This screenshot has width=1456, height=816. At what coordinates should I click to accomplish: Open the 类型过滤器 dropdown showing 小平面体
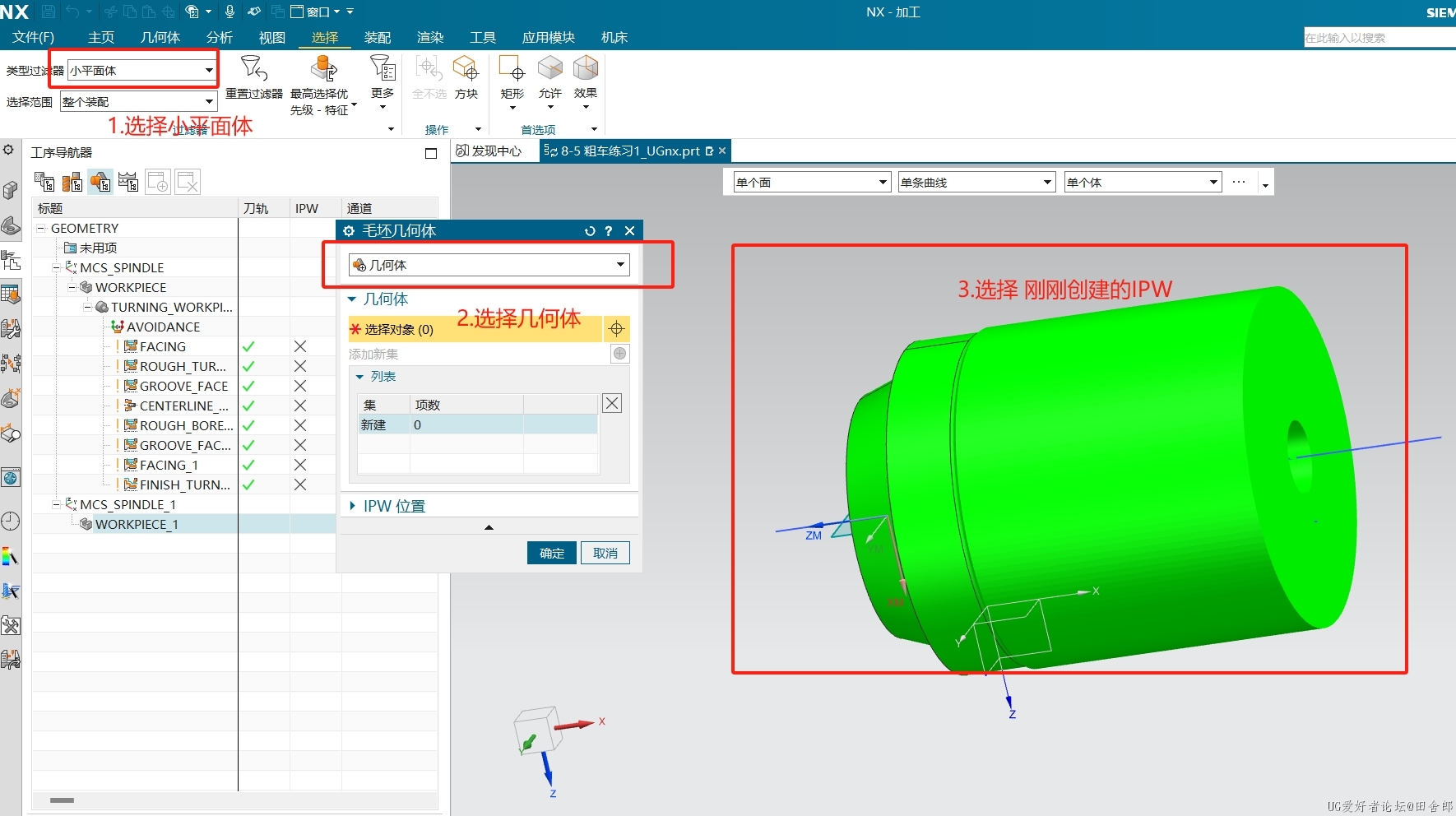click(141, 71)
